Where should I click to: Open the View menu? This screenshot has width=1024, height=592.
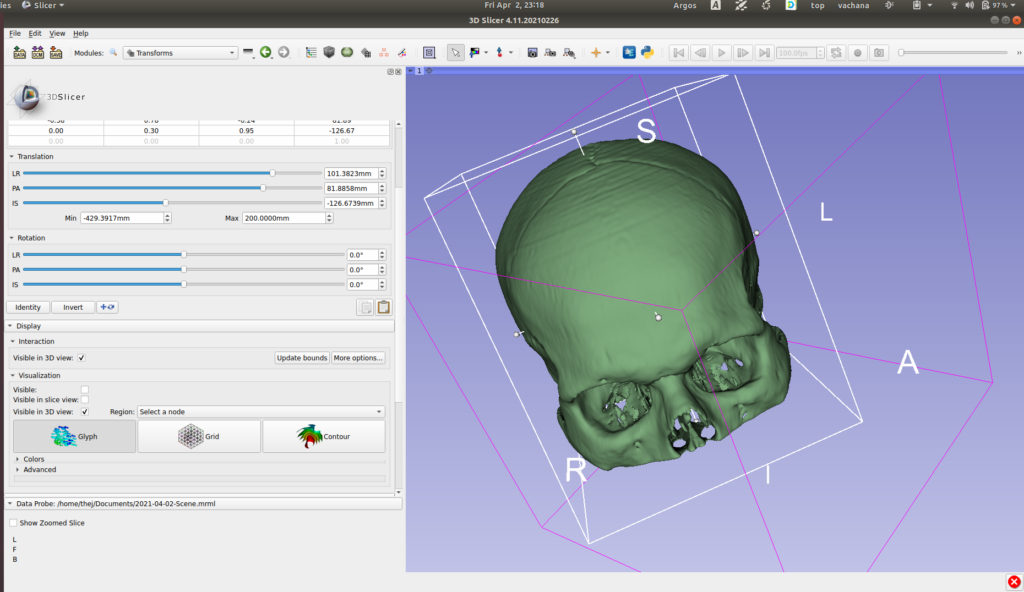pyautogui.click(x=57, y=33)
